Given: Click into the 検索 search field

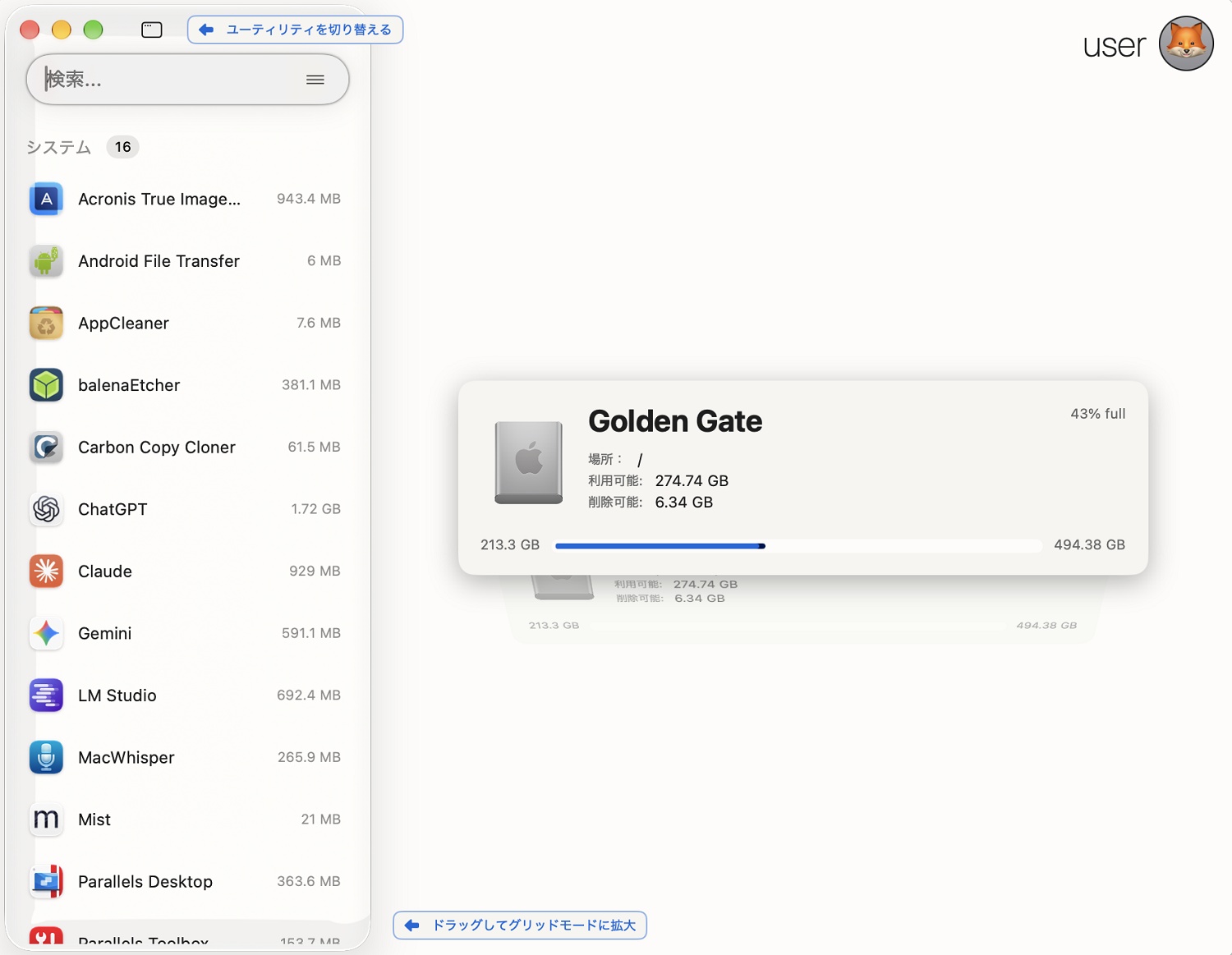Looking at the screenshot, I should [187, 80].
